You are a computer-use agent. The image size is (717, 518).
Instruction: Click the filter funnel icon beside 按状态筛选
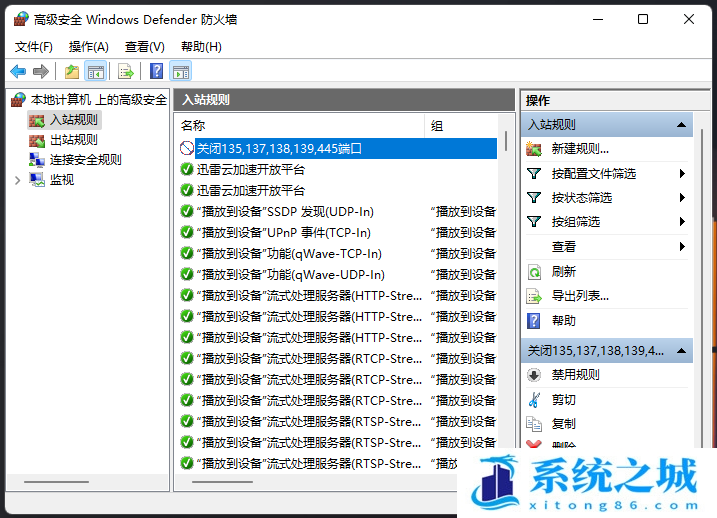(534, 198)
